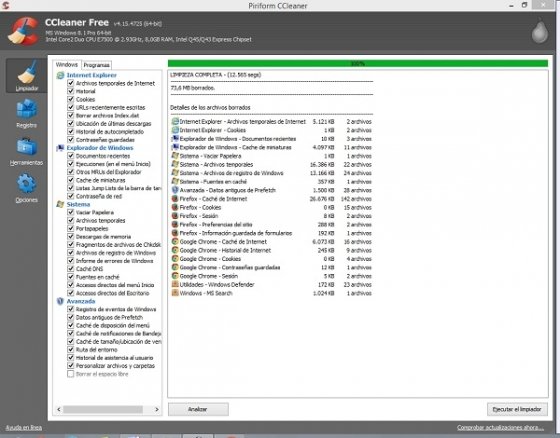Click the Internet Explorer category icon

(x=60, y=75)
